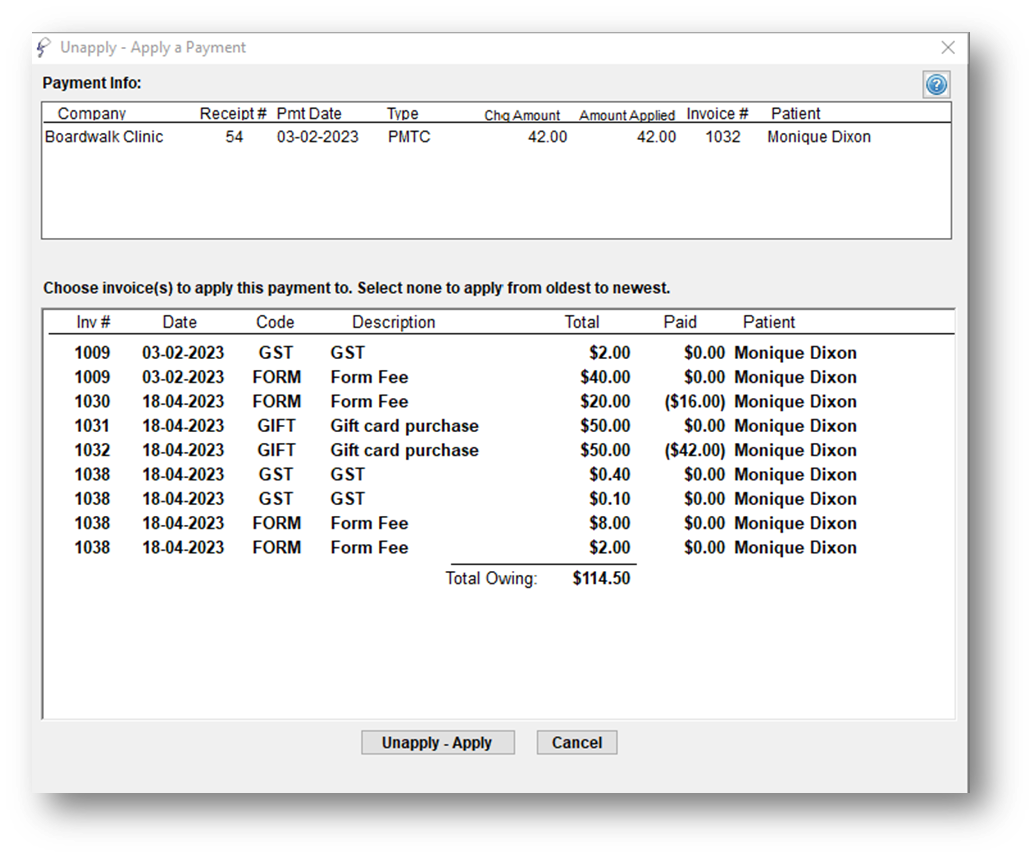Screen dimensions: 1035x858
Task: Select invoice 1009 Form Fee $40.00 row
Action: click(465, 377)
